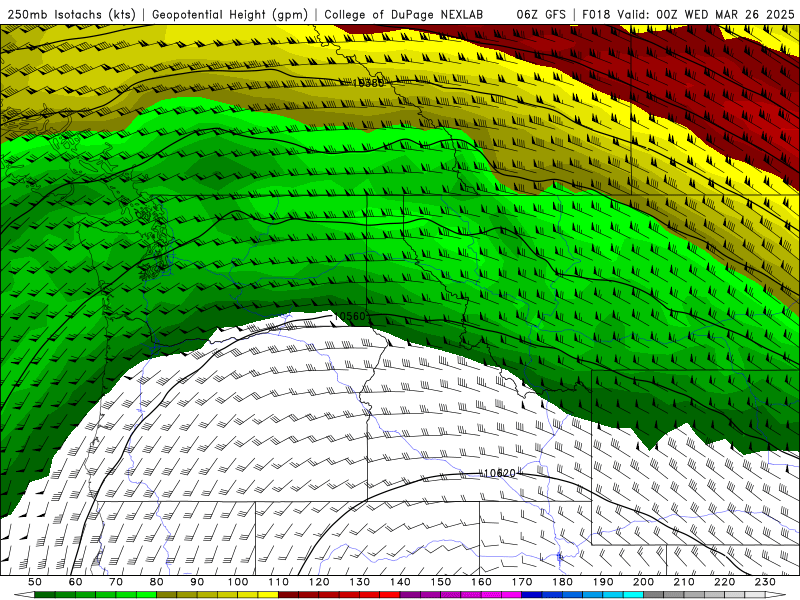Click the 150 value on the color scale
Screen dimensions: 800x600
(440, 582)
